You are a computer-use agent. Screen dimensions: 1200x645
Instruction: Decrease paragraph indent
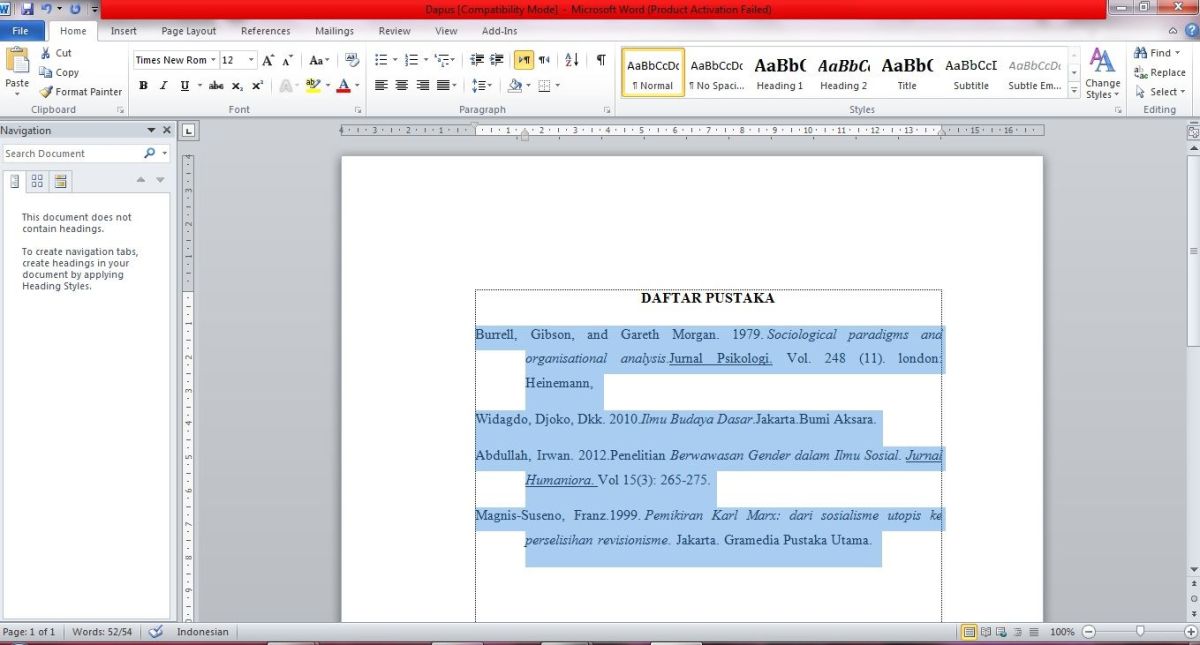[477, 60]
